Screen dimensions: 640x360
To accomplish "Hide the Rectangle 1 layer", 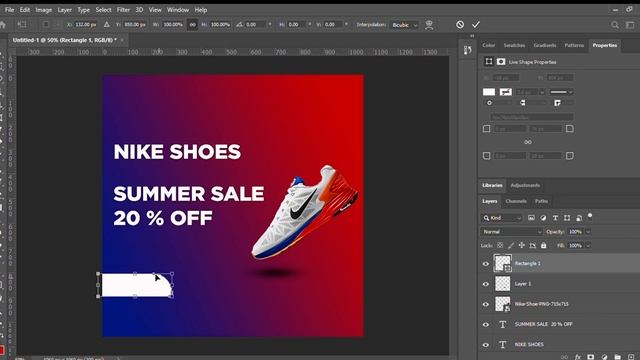I will pos(486,264).
